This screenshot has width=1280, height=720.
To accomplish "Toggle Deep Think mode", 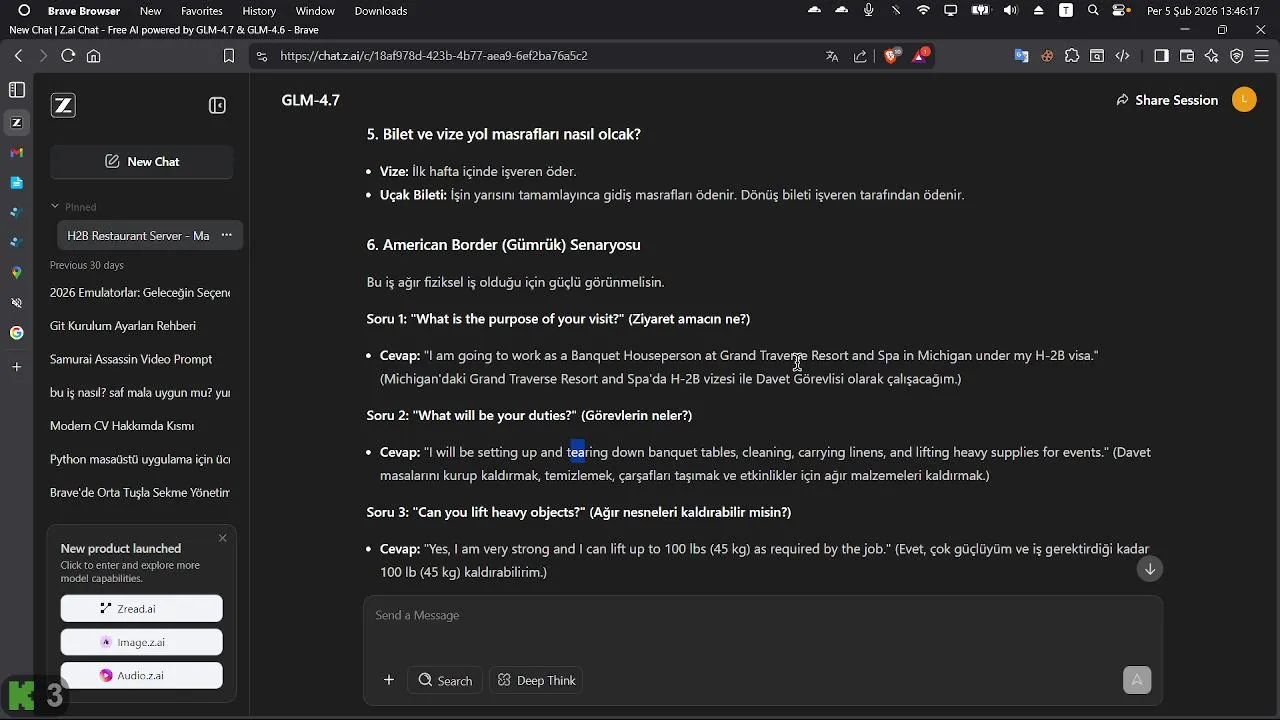I will [537, 680].
